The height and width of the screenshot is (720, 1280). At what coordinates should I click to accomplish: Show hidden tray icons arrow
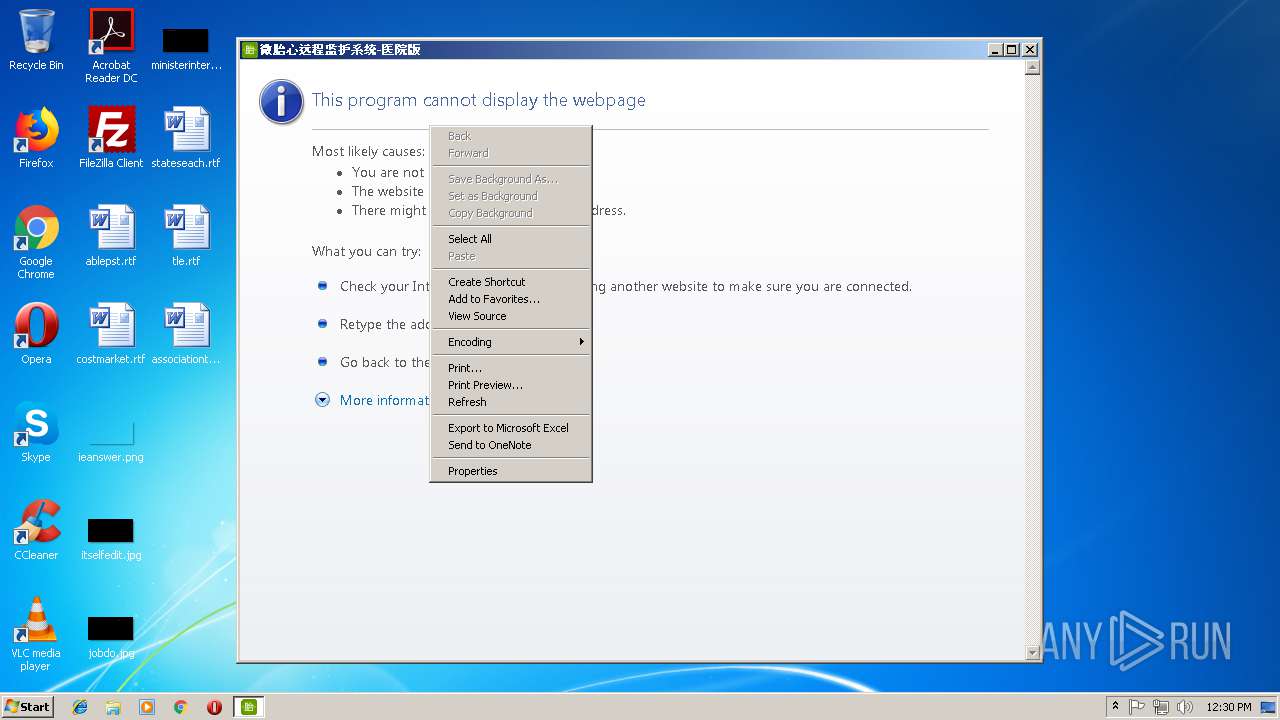(1115, 707)
